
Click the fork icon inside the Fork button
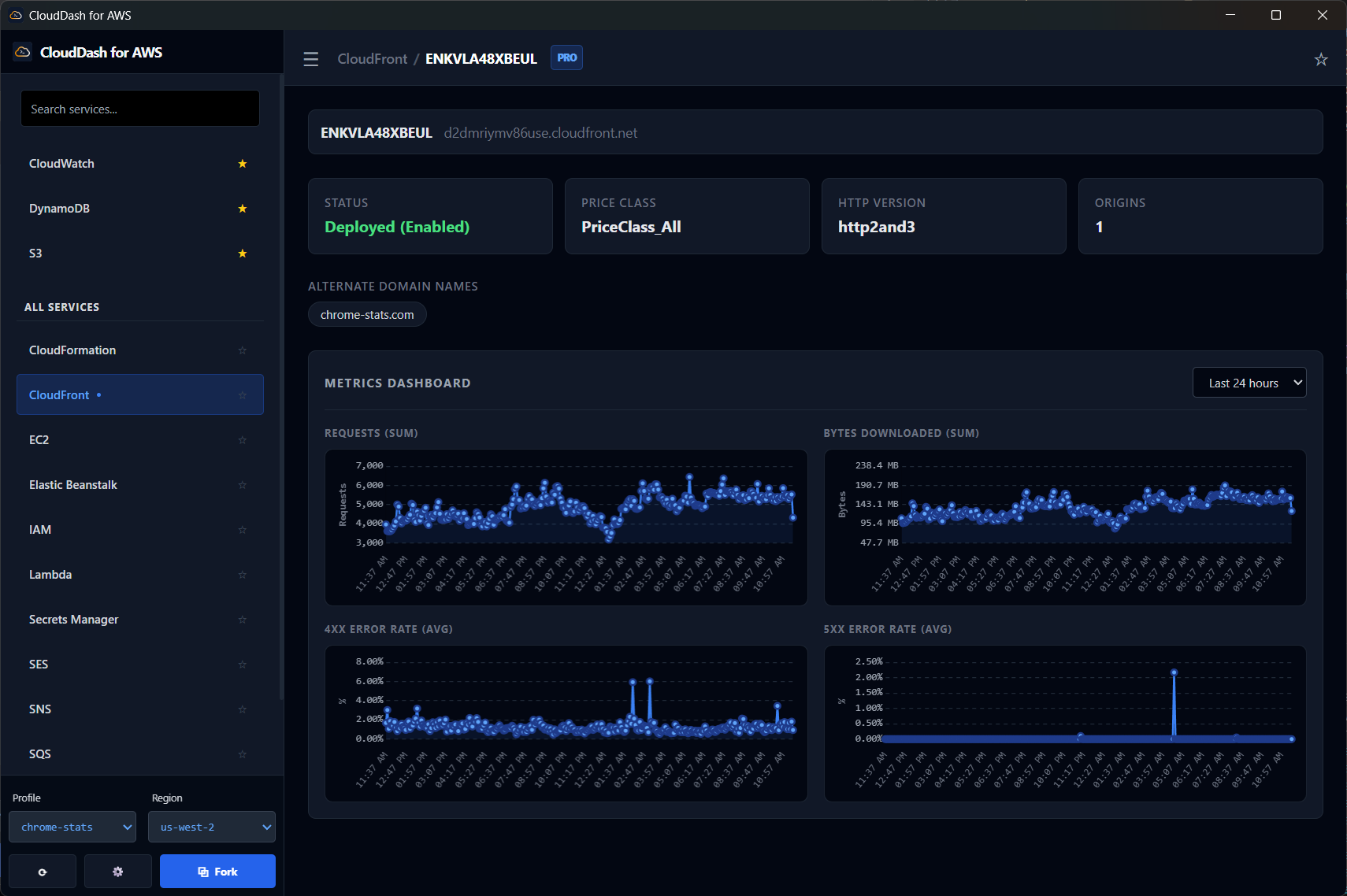tap(202, 871)
